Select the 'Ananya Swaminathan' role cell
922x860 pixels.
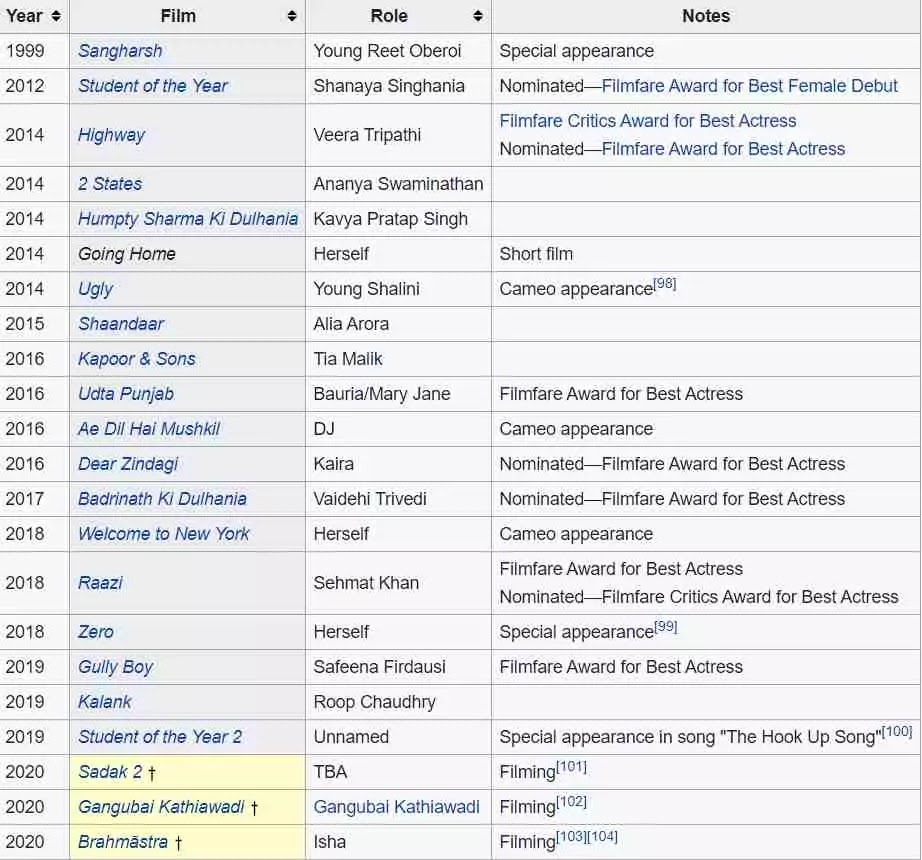(398, 184)
